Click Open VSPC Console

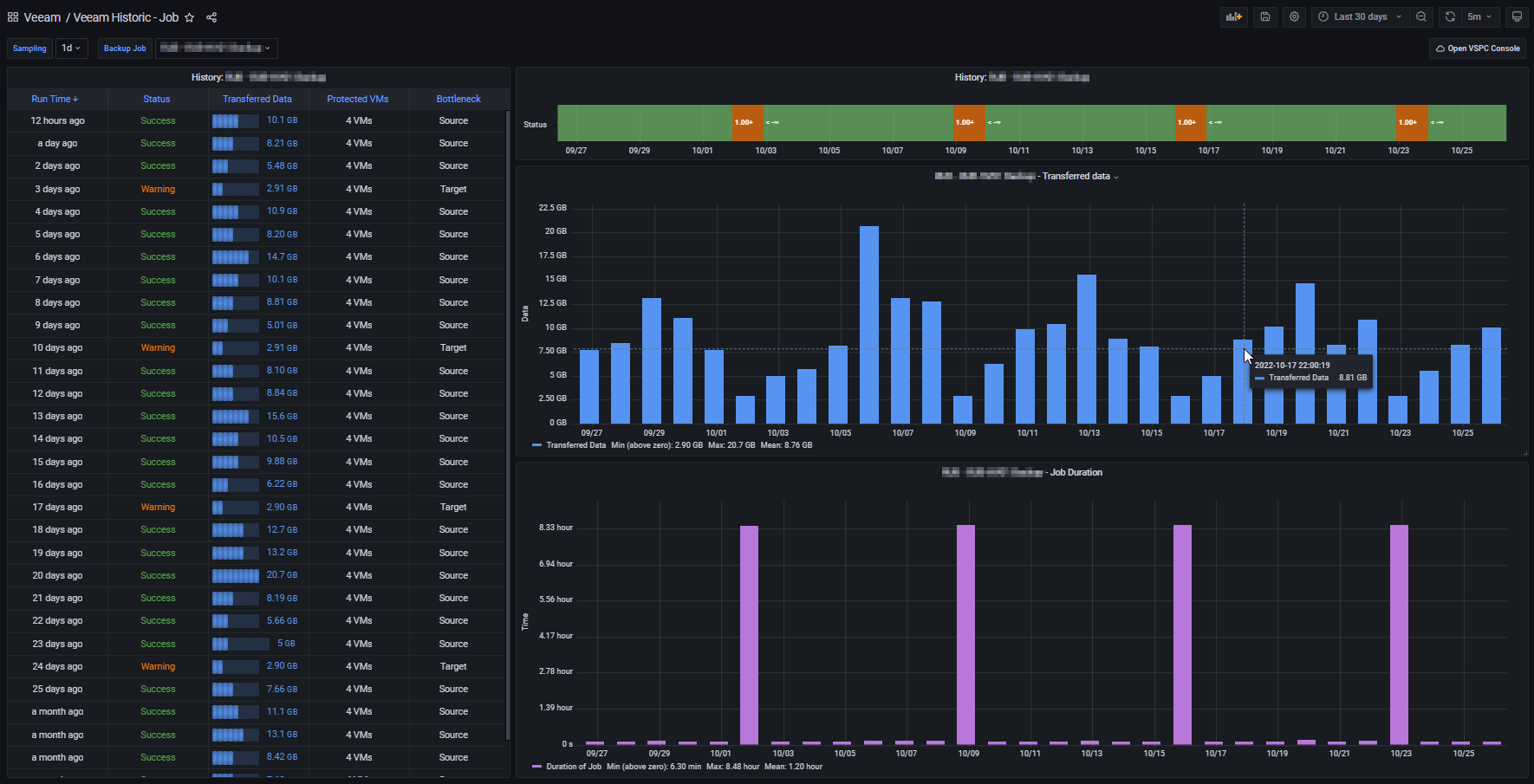click(1478, 48)
